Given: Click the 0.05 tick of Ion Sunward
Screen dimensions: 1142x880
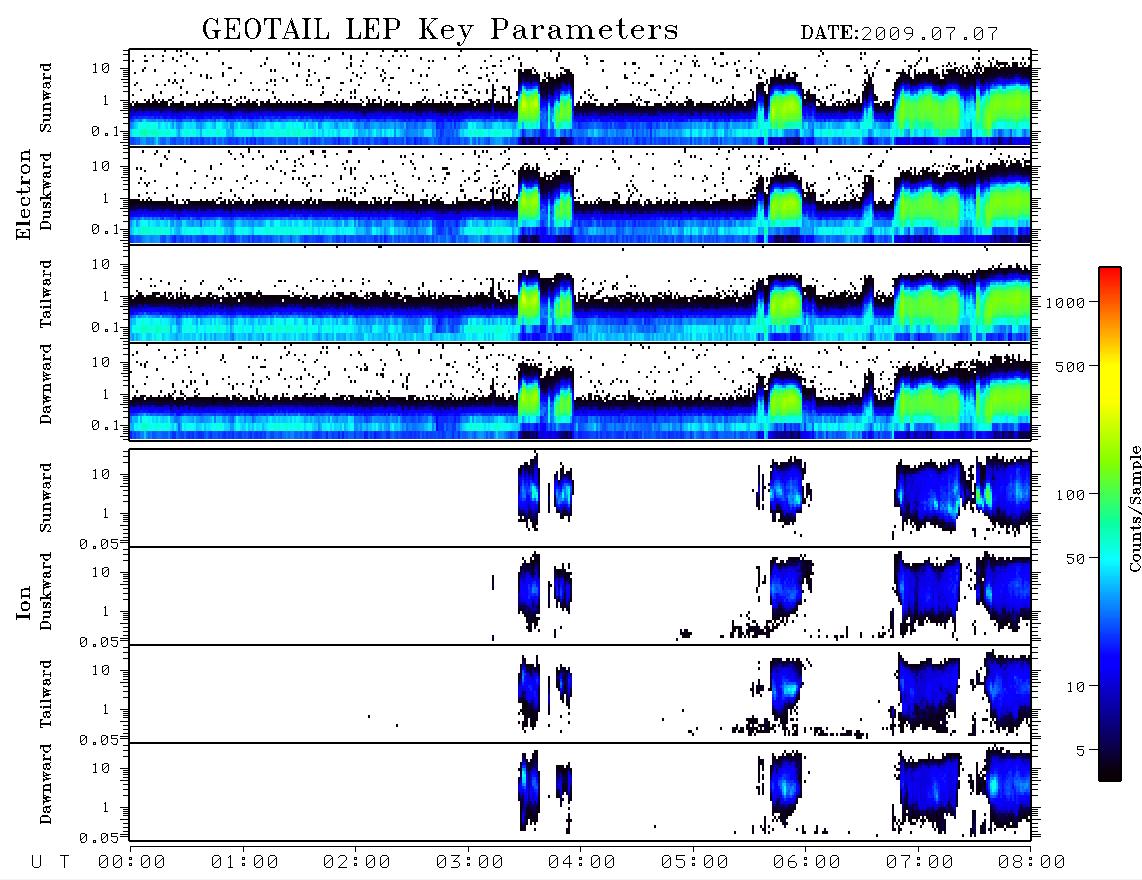Looking at the screenshot, I should tap(99, 544).
